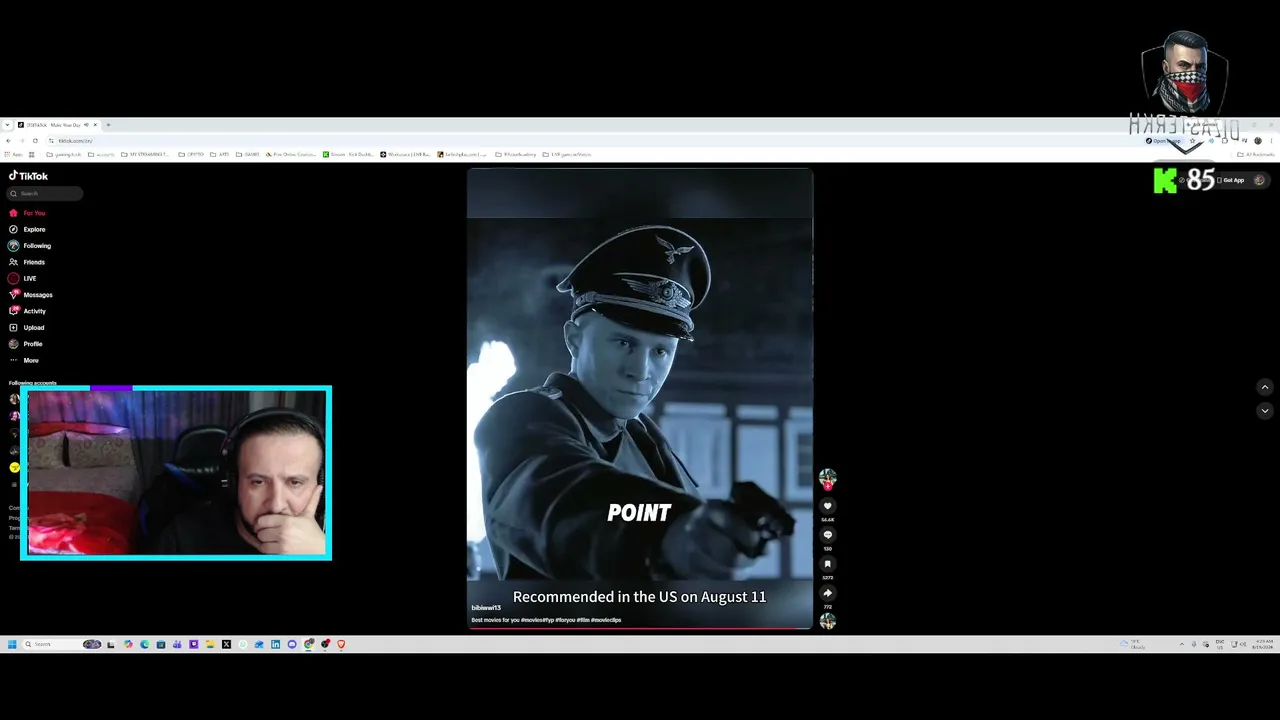Follow the creator via the avatar plus button
1280x720 pixels.
[827, 486]
